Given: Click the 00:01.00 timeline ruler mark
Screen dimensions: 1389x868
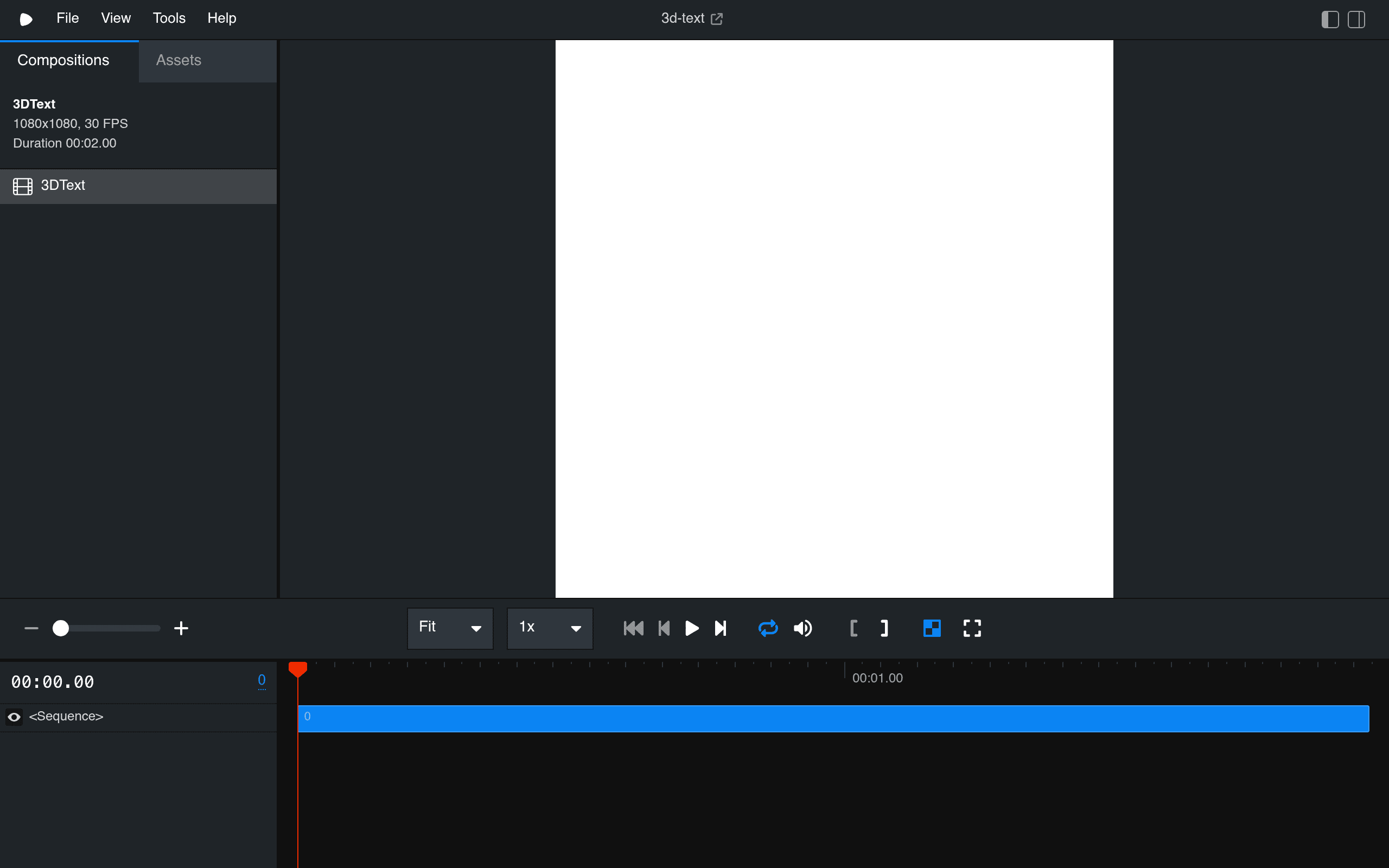Looking at the screenshot, I should pyautogui.click(x=877, y=678).
